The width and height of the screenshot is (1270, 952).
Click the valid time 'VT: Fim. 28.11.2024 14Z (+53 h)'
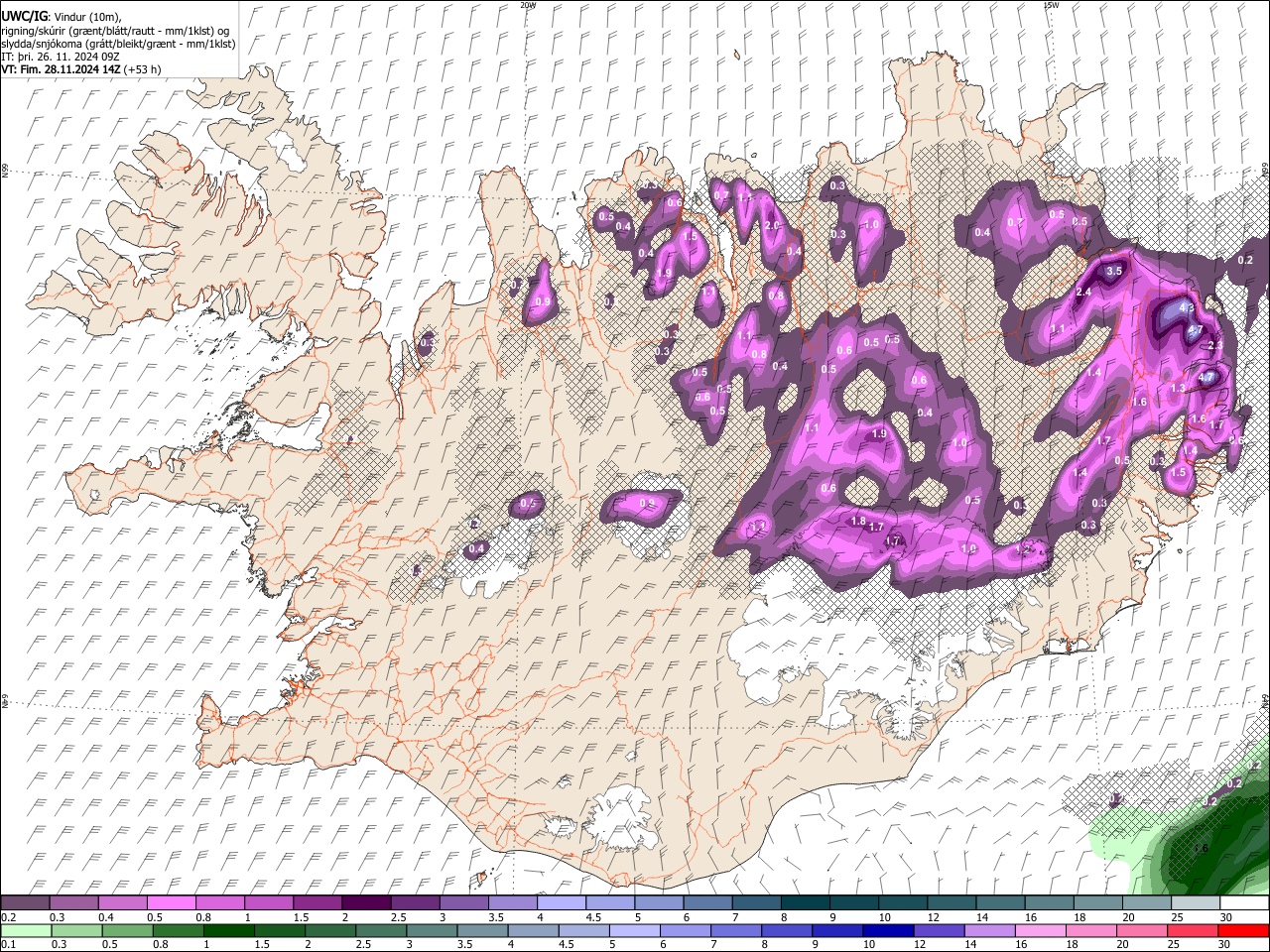pyautogui.click(x=81, y=69)
